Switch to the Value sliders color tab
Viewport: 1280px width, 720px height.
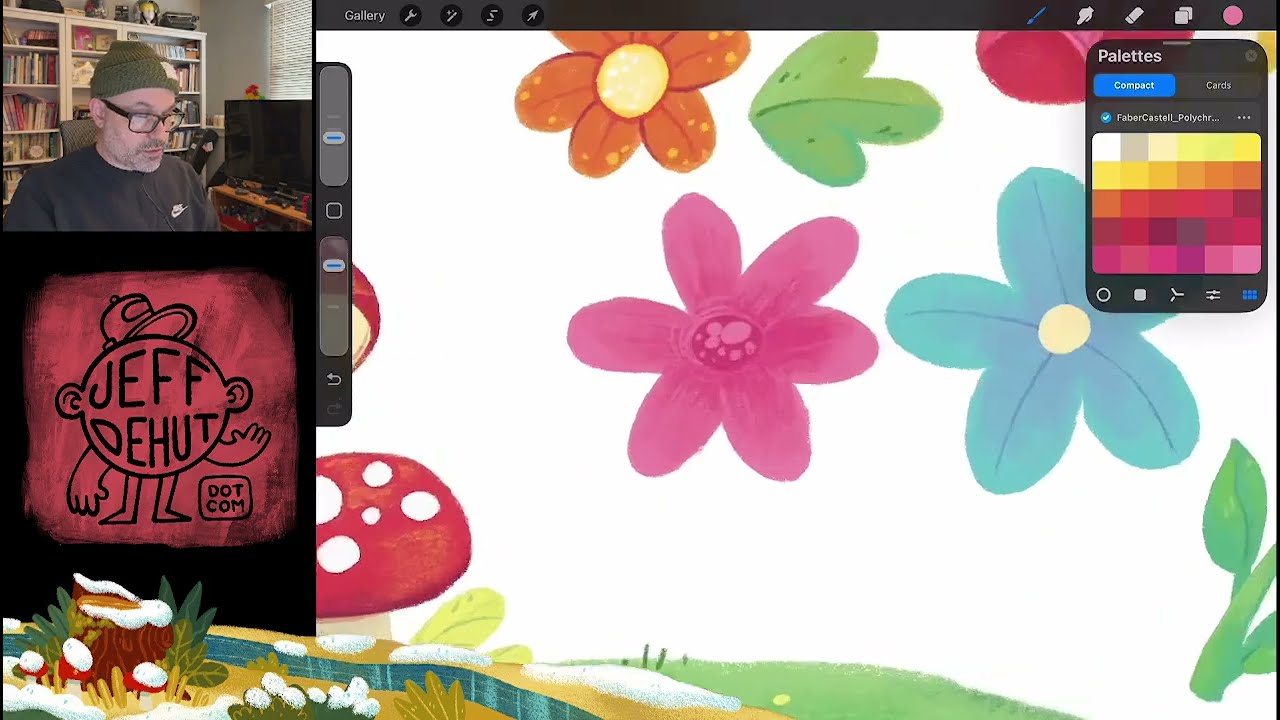pos(1213,295)
